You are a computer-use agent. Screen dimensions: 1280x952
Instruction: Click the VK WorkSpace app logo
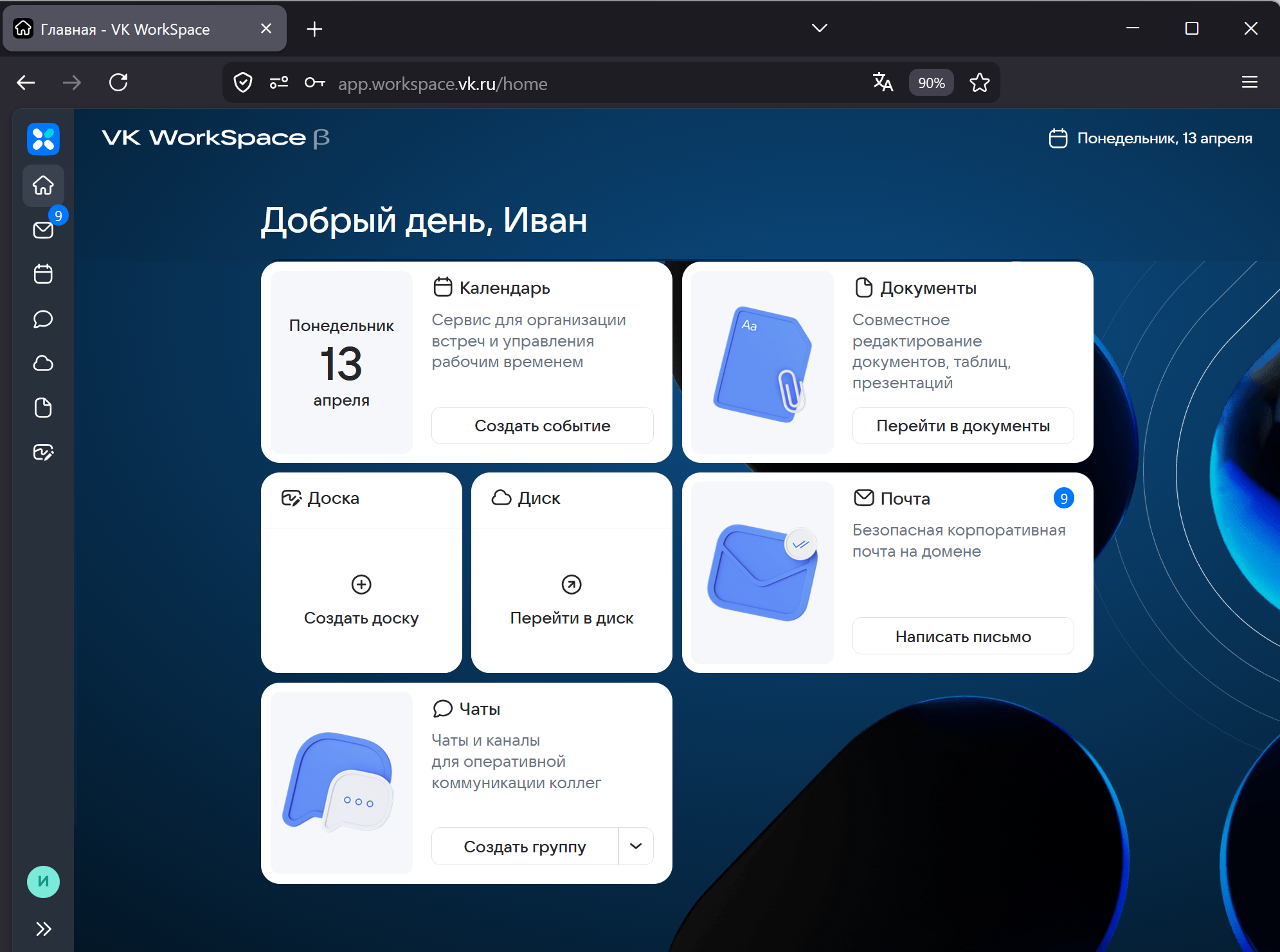tap(43, 139)
